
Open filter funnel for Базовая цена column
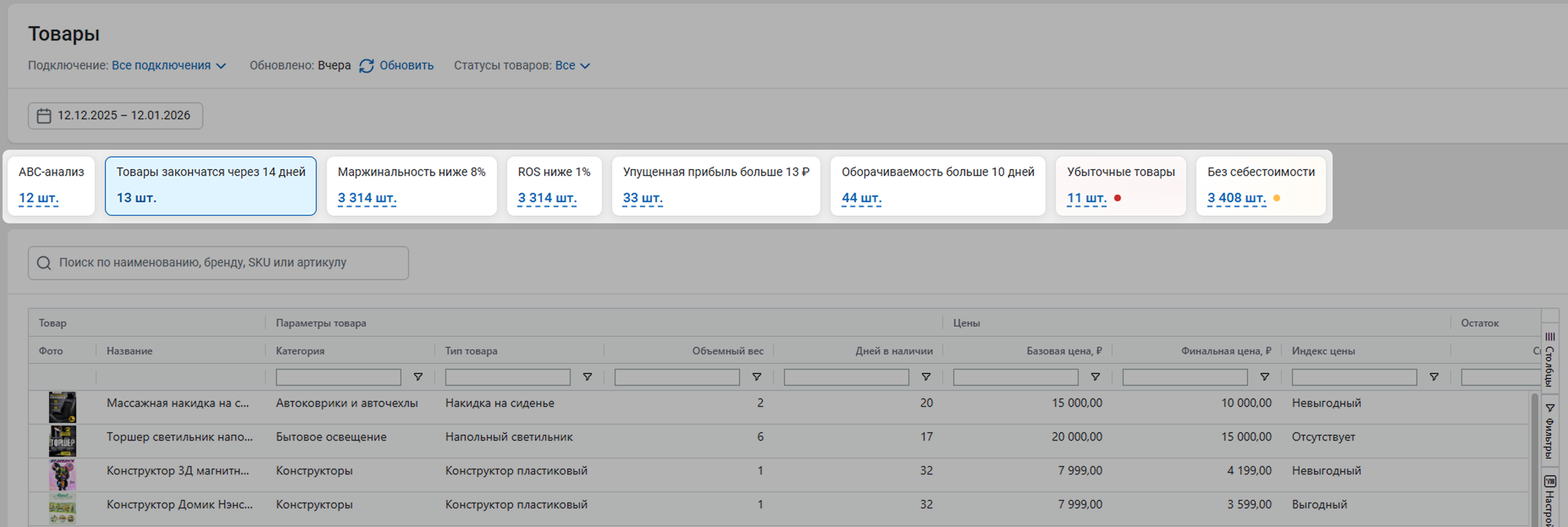[x=1095, y=377]
